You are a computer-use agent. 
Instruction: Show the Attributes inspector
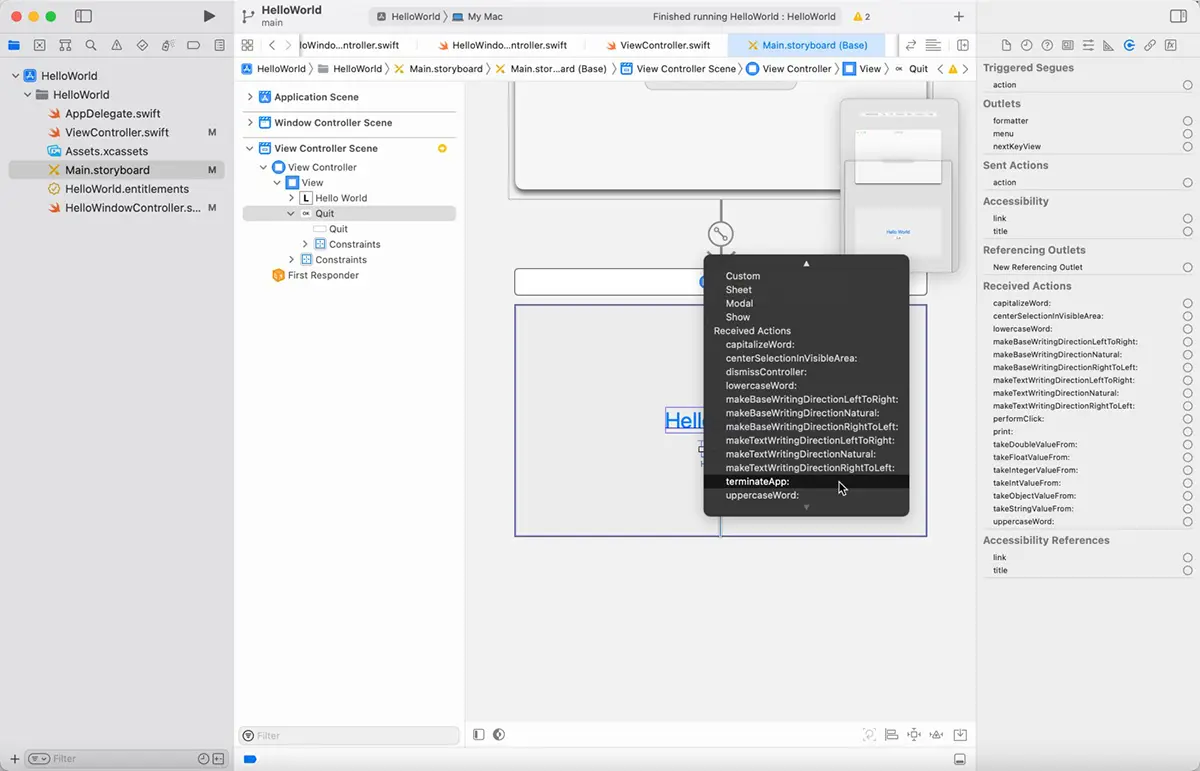tap(1088, 45)
